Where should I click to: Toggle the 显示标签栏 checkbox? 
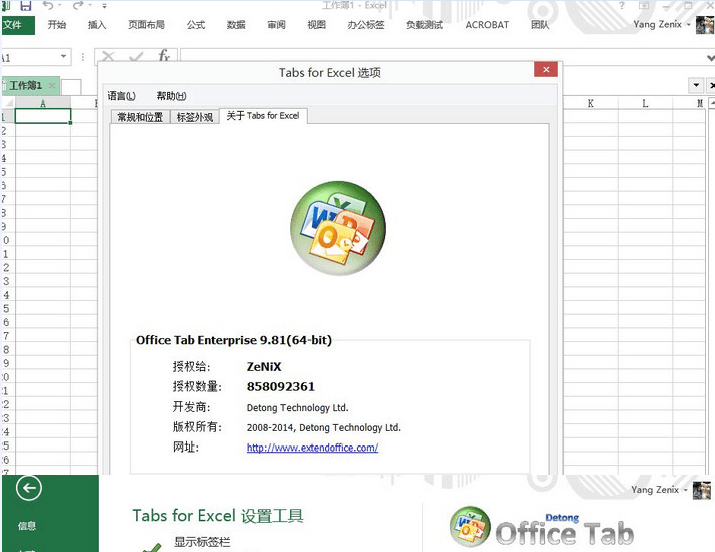coord(150,544)
